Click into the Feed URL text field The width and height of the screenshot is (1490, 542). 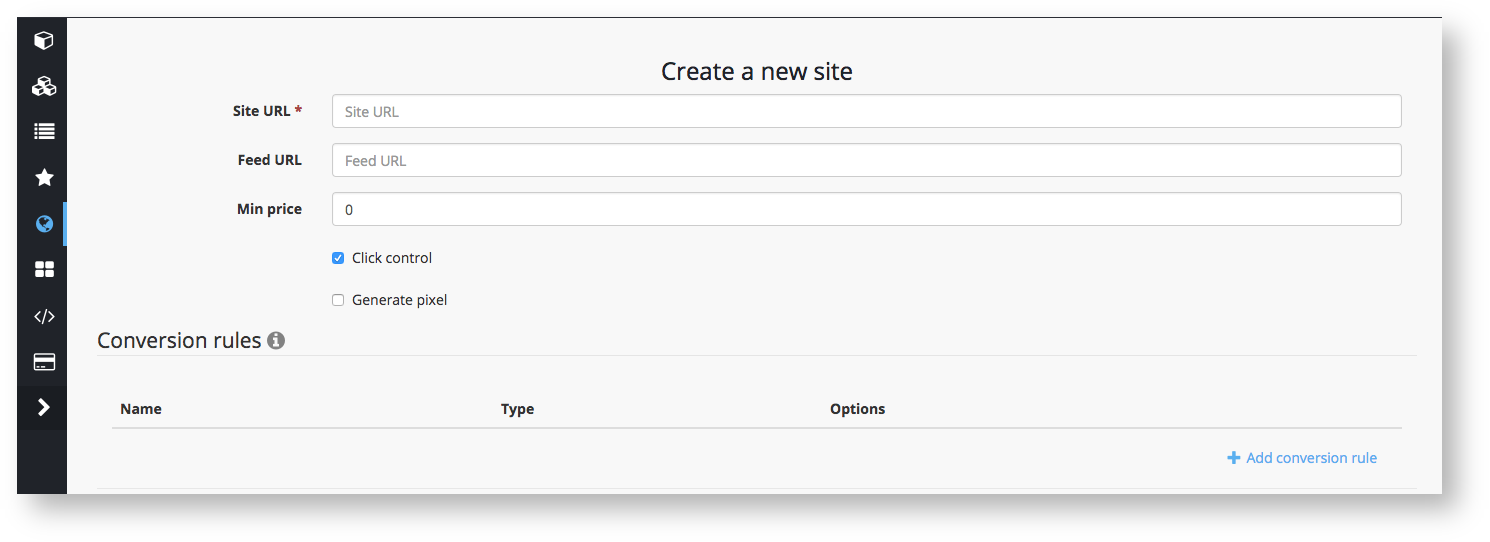[x=866, y=161]
